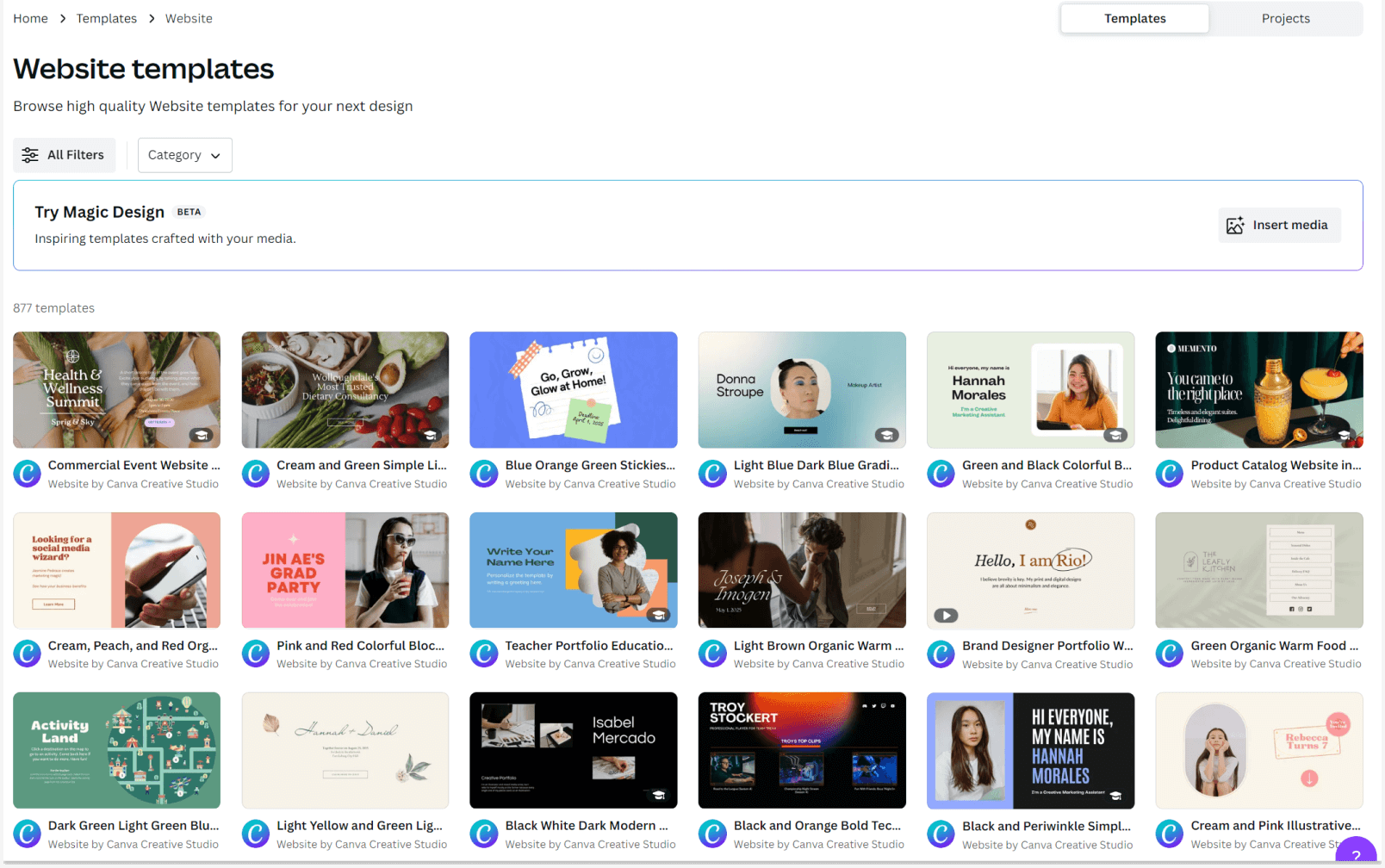The image size is (1385, 868).
Task: Click the image icon on Insert media button
Action: tap(1234, 225)
